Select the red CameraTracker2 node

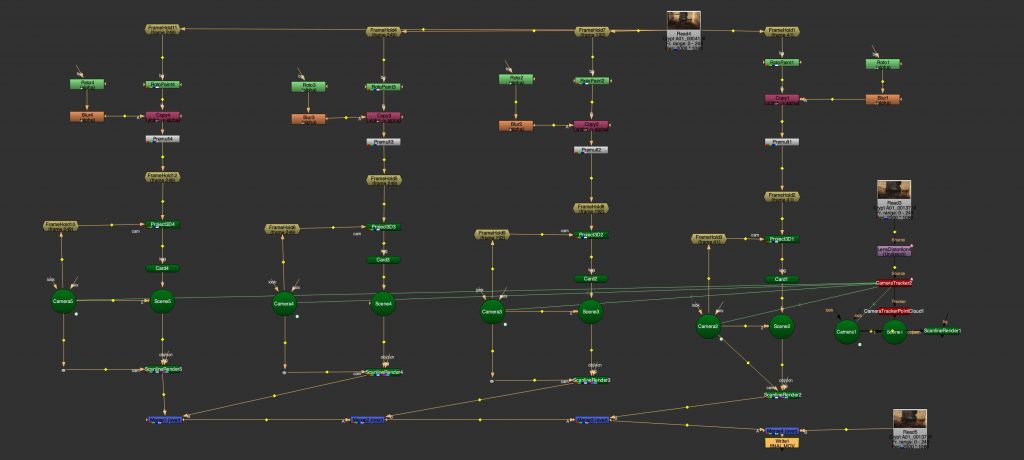[894, 284]
